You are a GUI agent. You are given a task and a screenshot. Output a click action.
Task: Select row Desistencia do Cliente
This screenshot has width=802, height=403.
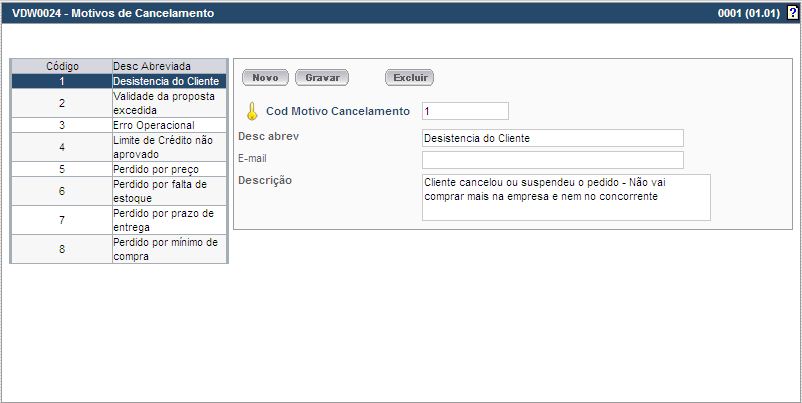(x=119, y=81)
